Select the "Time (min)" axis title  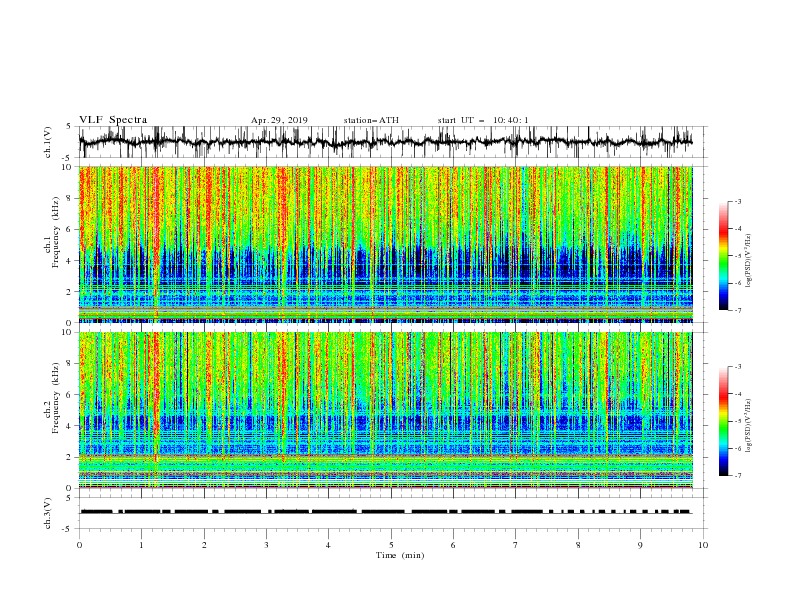[400, 555]
